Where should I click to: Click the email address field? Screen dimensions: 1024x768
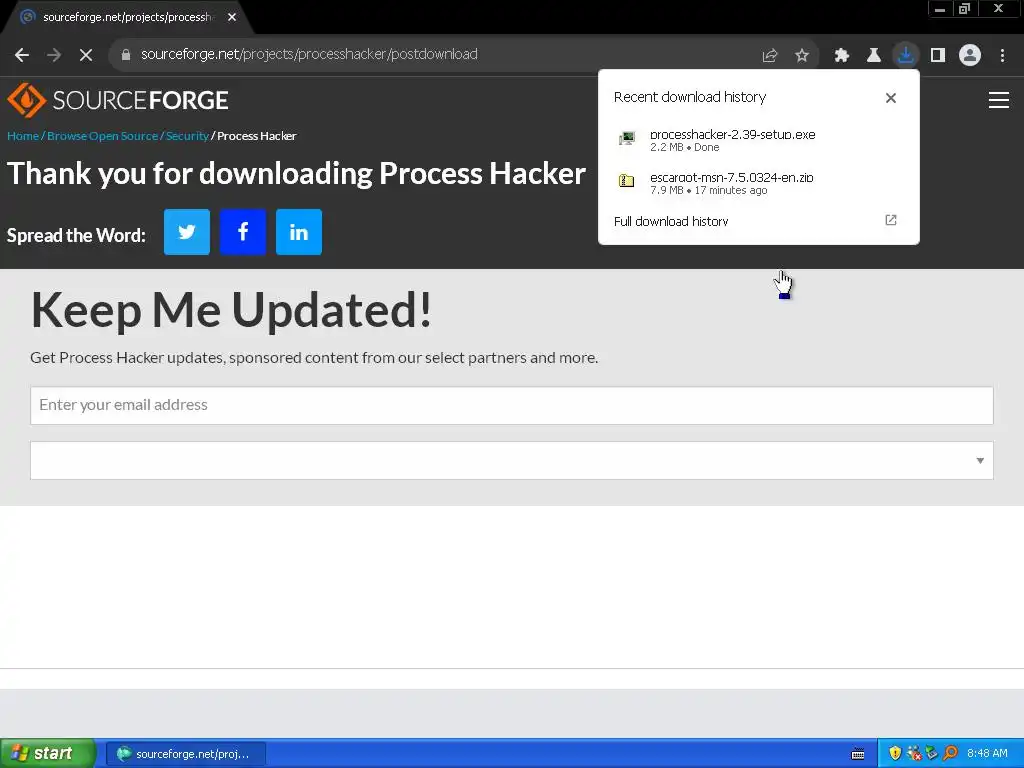pyautogui.click(x=512, y=406)
